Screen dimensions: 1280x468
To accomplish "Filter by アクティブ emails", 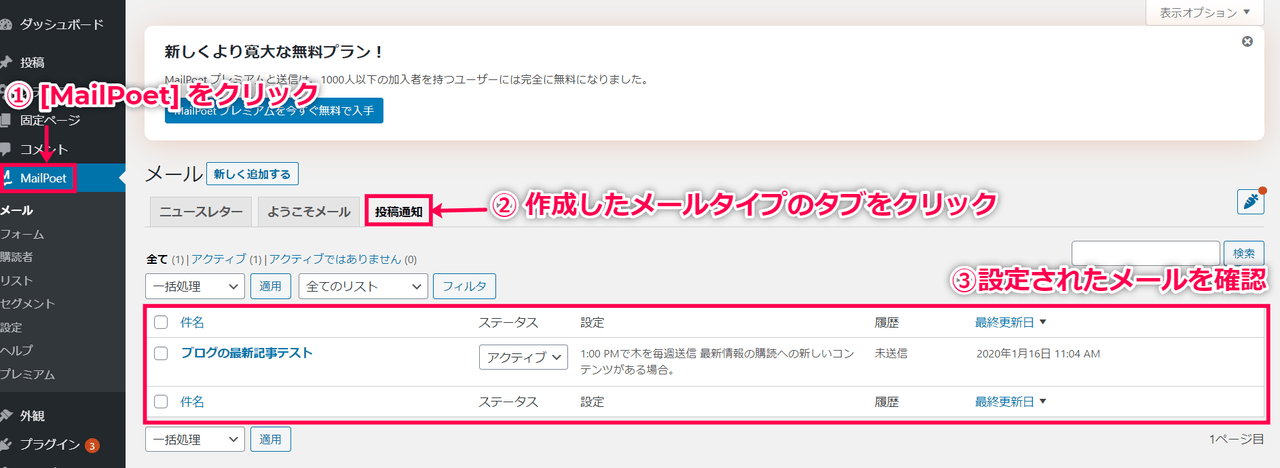I will pyautogui.click(x=218, y=259).
